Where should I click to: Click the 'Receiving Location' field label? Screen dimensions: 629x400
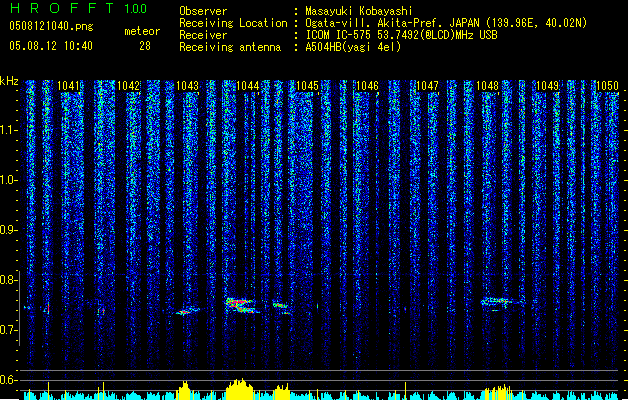pyautogui.click(x=233, y=23)
